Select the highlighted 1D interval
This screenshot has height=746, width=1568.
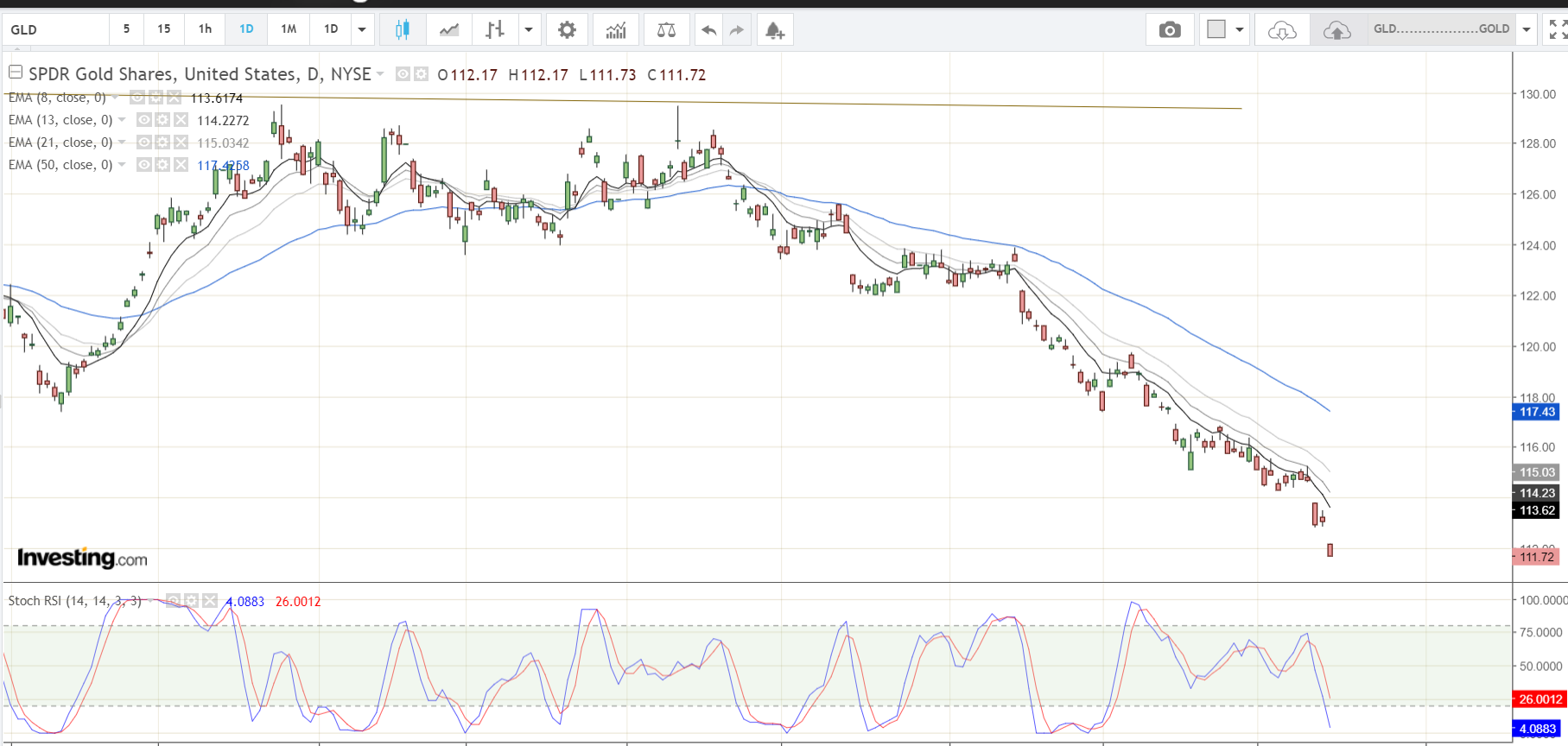pos(246,29)
